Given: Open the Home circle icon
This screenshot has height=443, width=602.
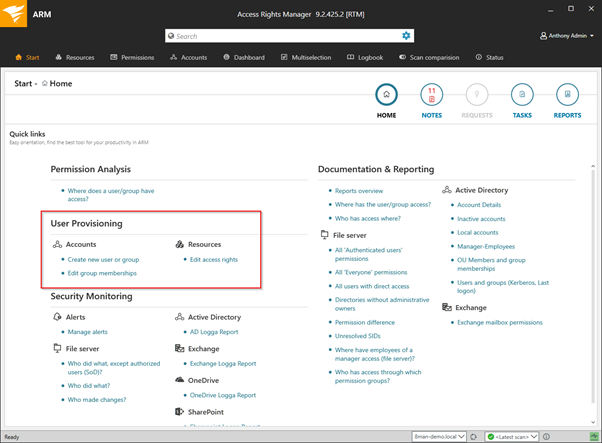Looking at the screenshot, I should pyautogui.click(x=386, y=94).
